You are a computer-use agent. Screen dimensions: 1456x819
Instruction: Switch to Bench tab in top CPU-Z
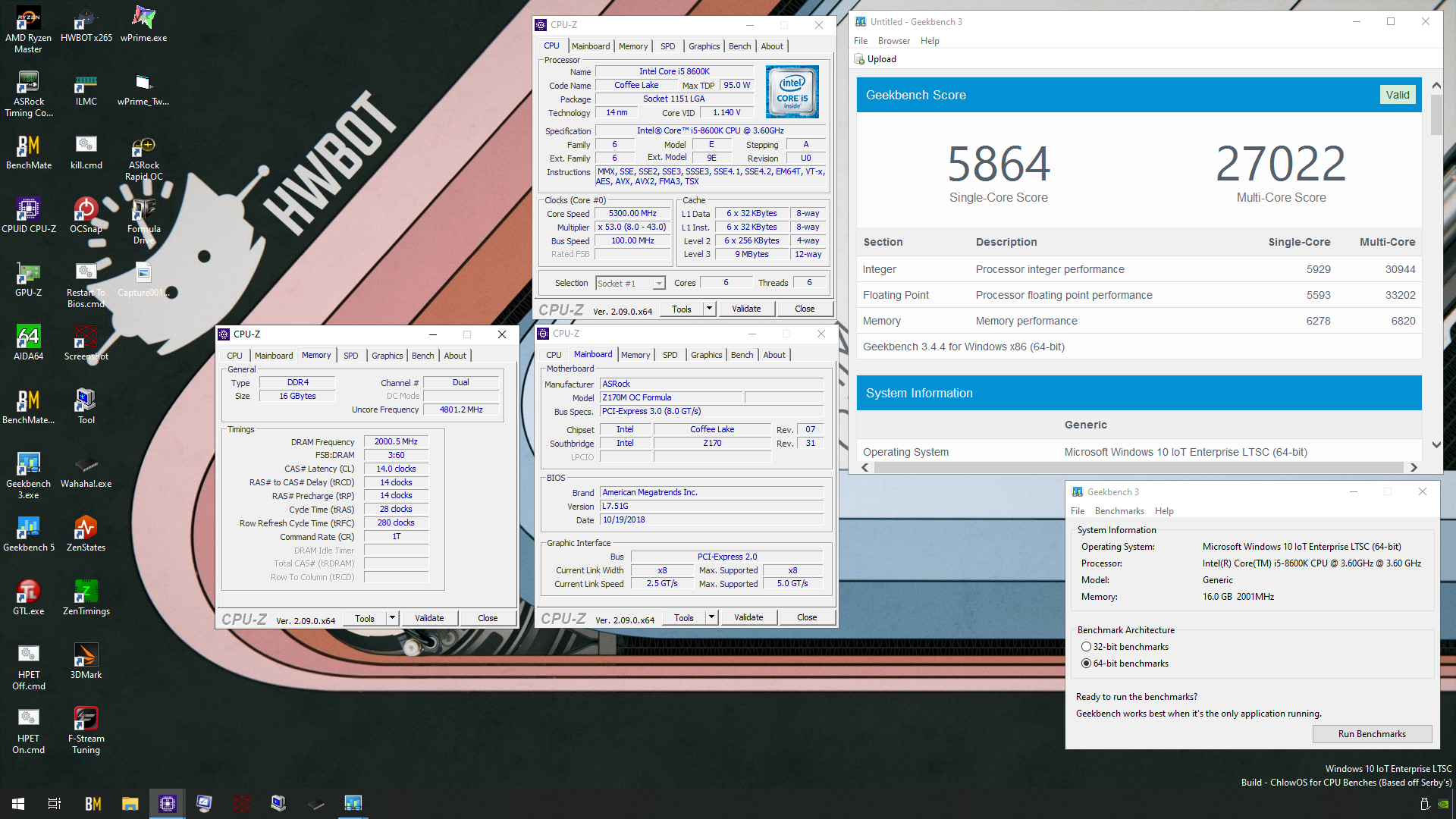click(739, 46)
